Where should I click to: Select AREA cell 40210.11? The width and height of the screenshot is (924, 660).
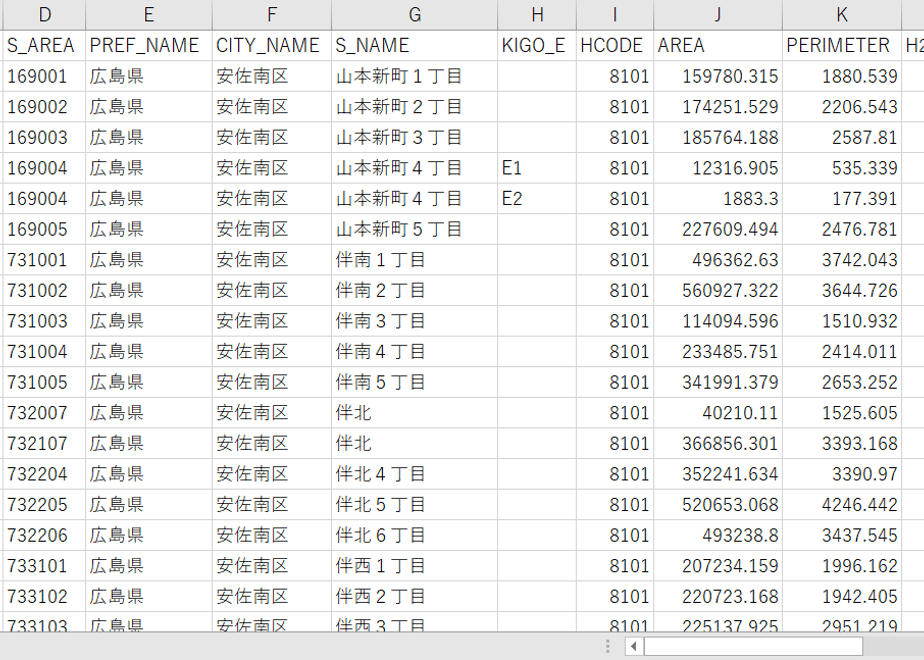(718, 413)
